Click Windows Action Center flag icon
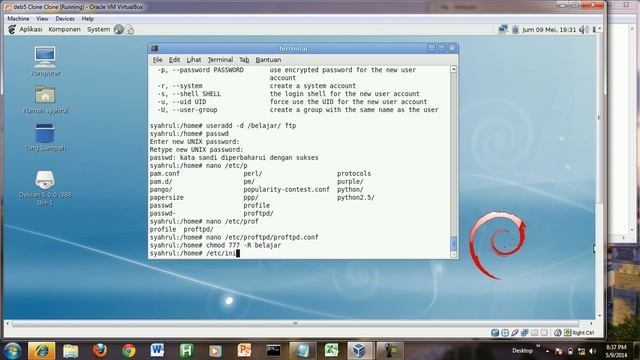The width and height of the screenshot is (640, 360). click(558, 351)
